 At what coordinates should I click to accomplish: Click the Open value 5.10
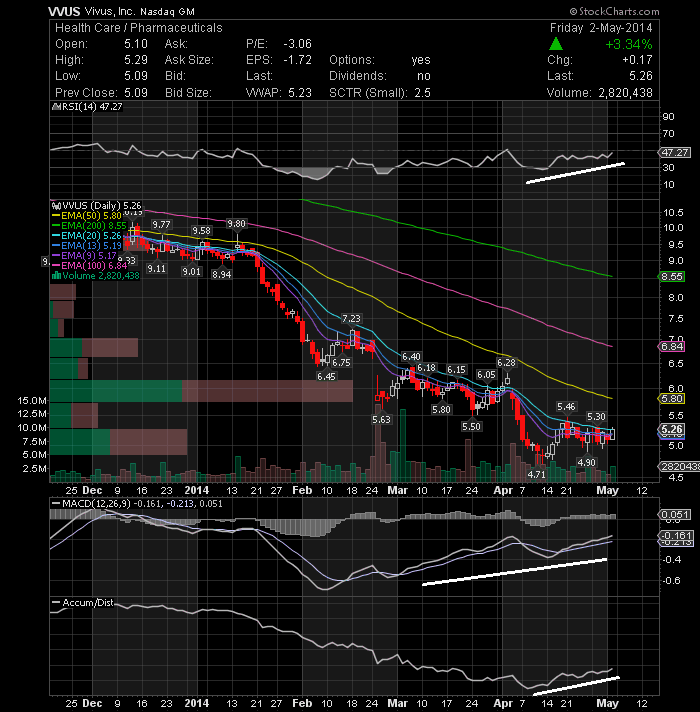pos(136,44)
